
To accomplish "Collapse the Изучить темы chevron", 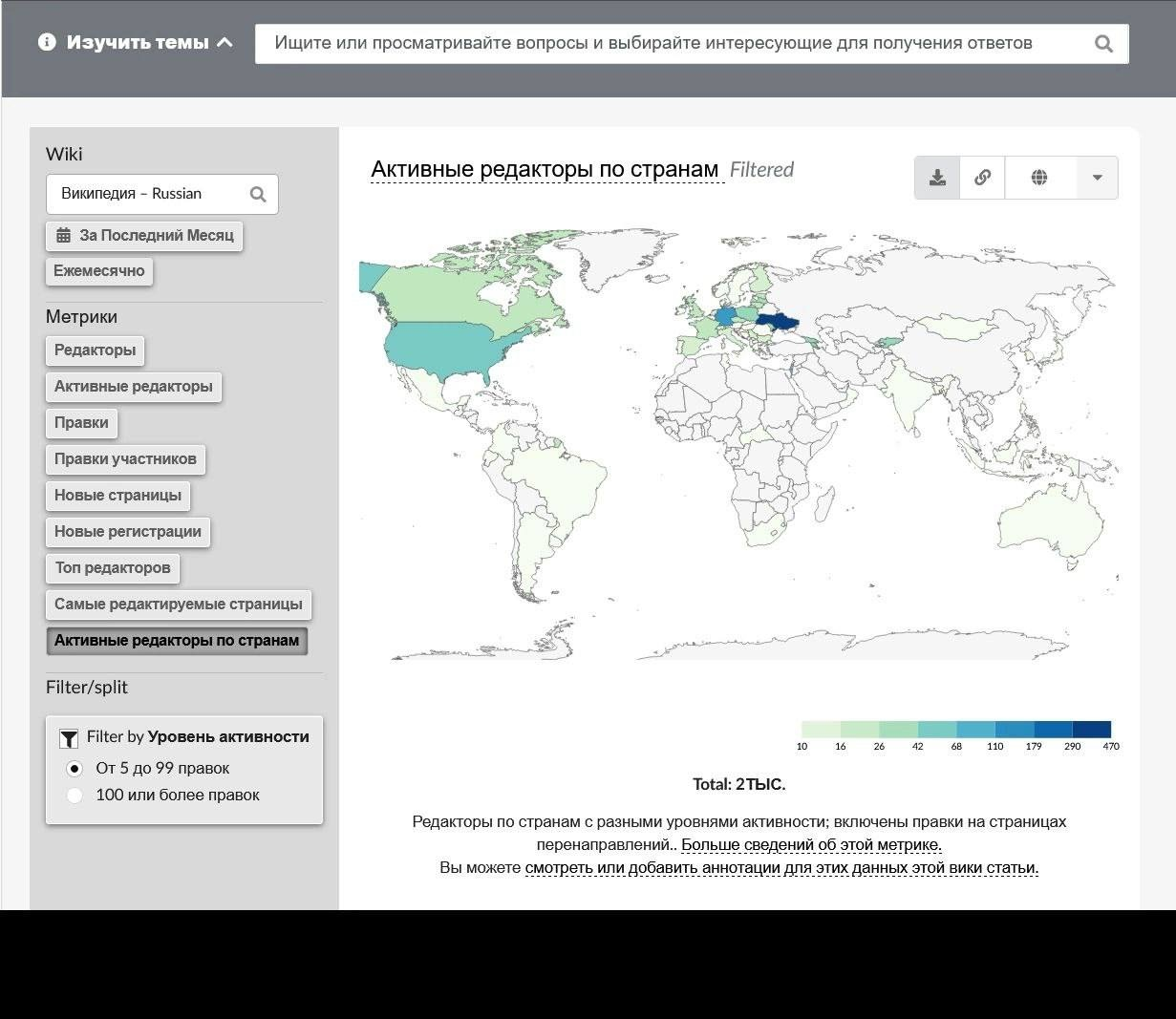I will 225,42.
